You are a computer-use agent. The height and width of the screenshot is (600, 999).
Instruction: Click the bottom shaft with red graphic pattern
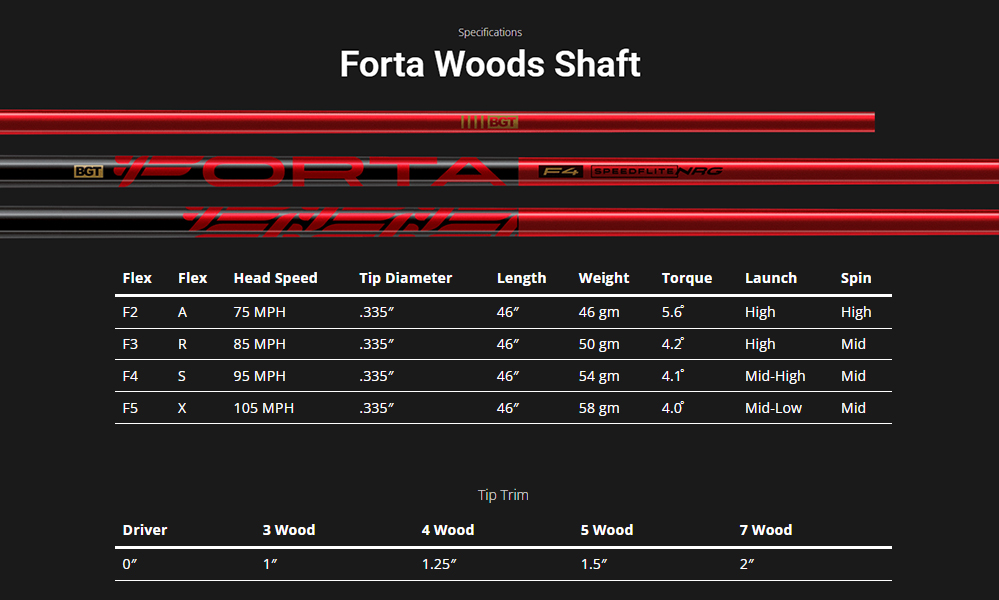500,221
